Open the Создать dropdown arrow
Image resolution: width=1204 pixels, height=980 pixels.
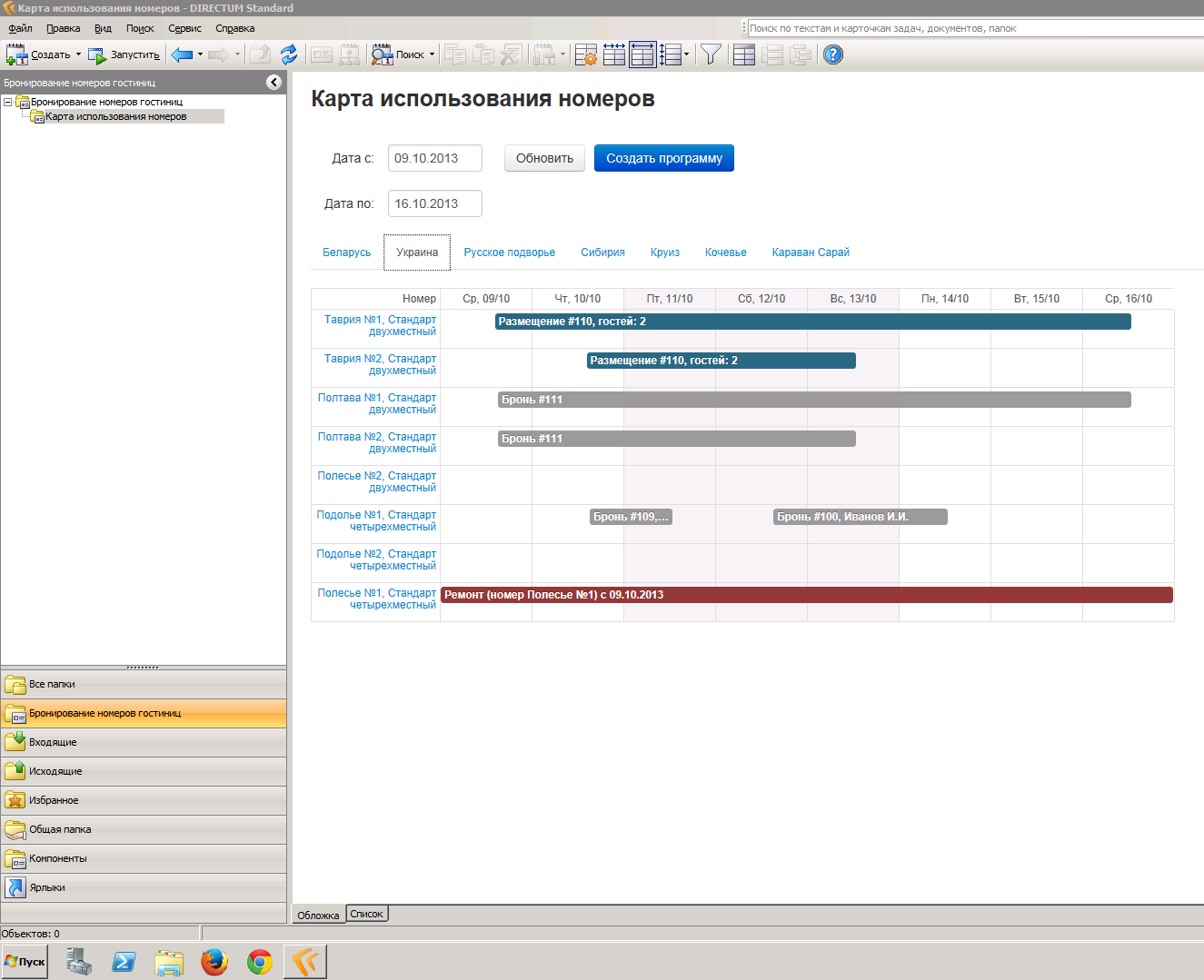click(x=78, y=54)
